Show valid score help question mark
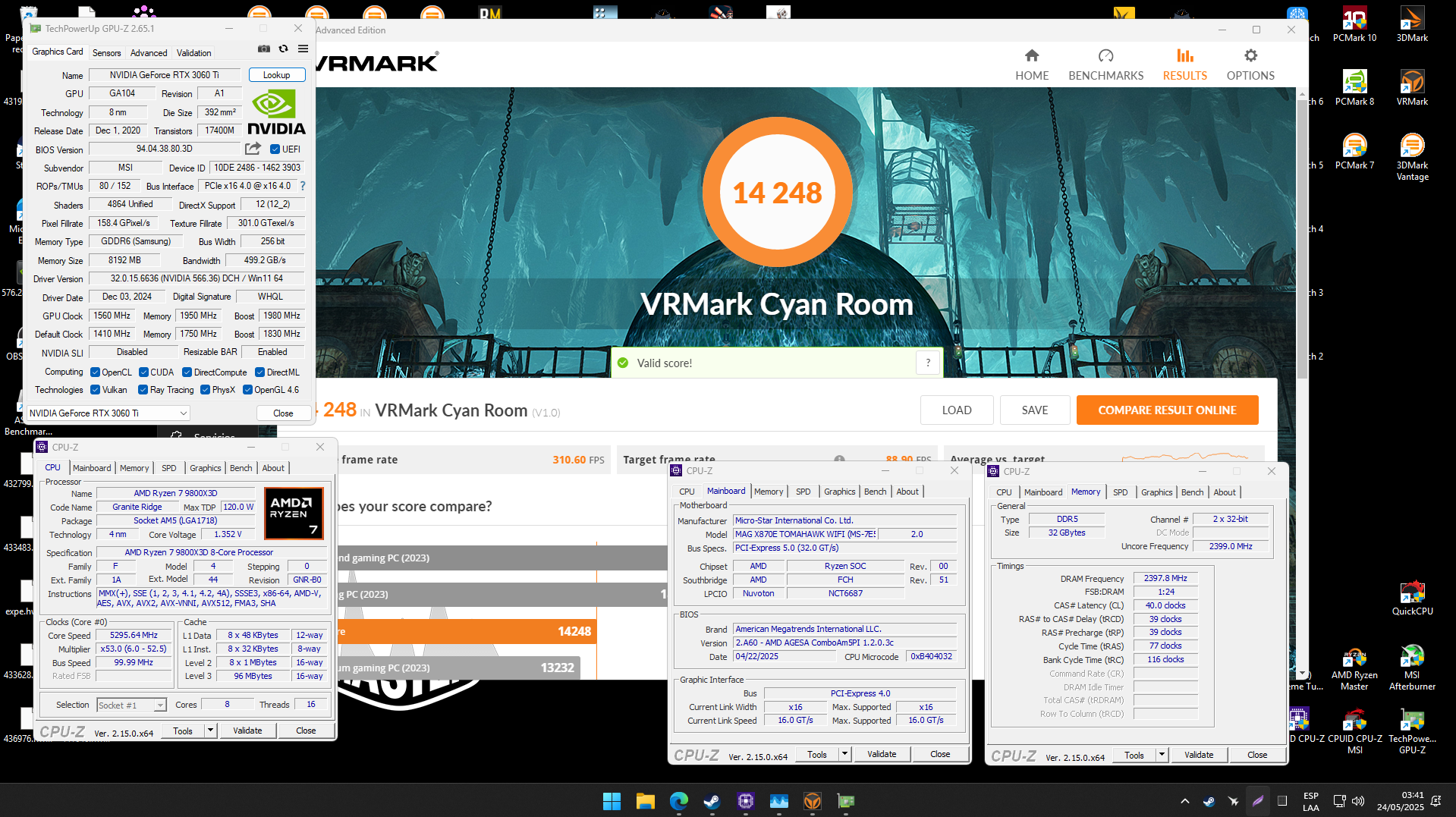Image resolution: width=1456 pixels, height=817 pixels. pos(928,363)
